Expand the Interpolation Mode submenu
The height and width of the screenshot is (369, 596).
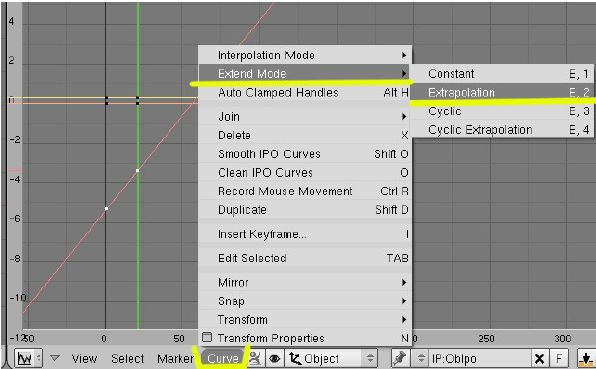pos(305,55)
